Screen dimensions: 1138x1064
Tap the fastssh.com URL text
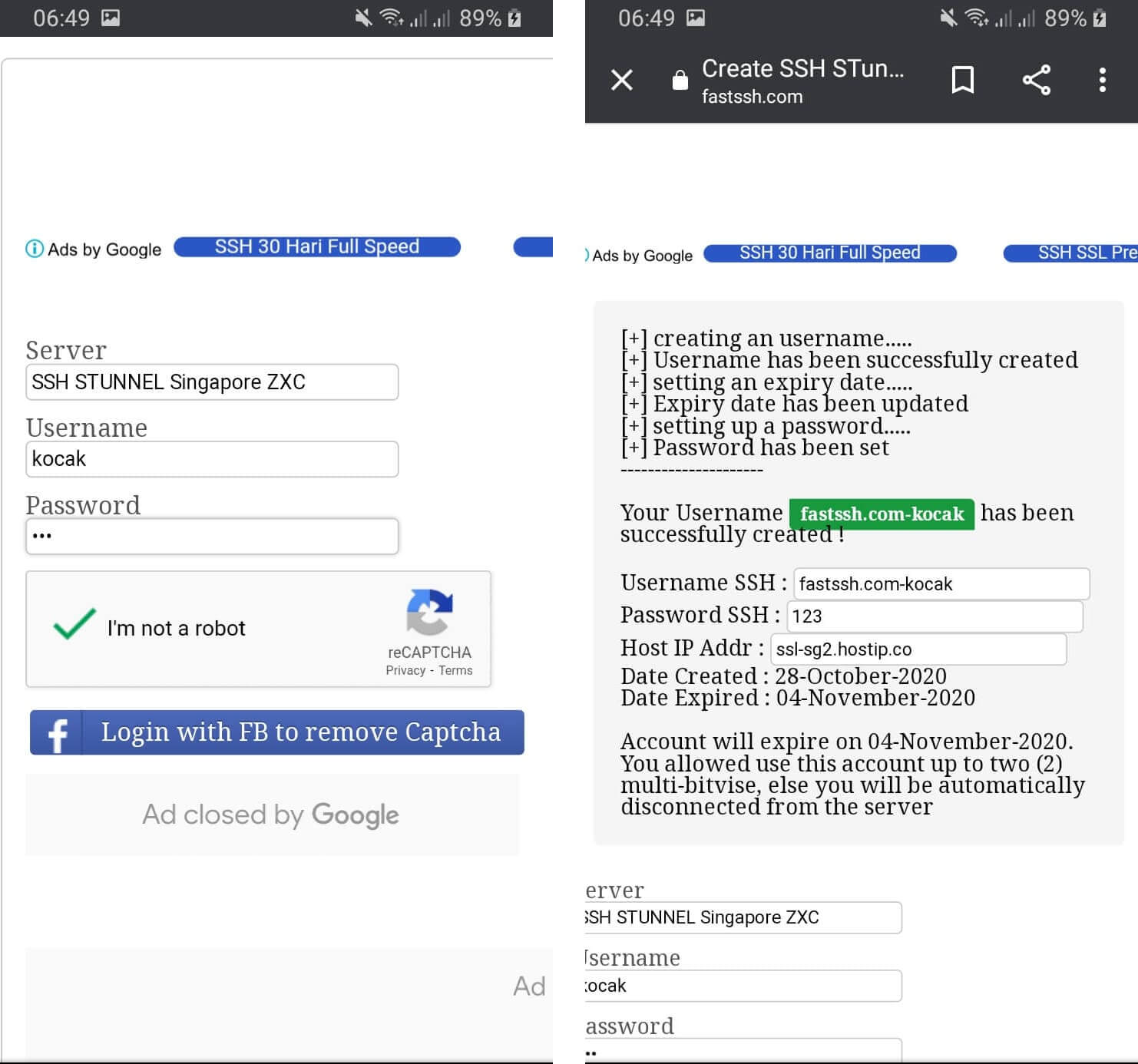click(x=752, y=97)
